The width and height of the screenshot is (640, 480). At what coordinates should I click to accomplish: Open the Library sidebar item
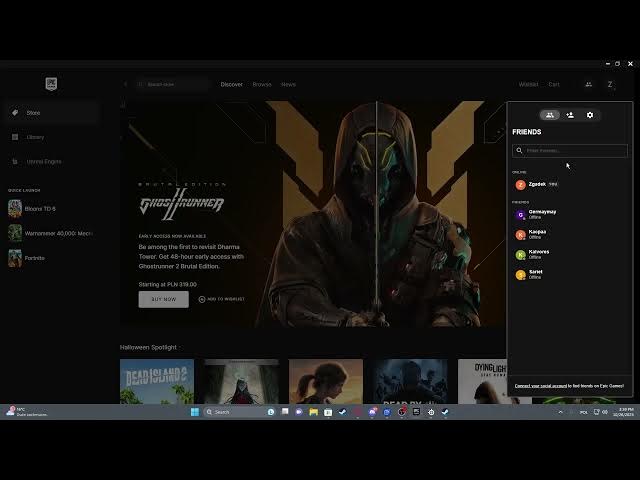click(x=51, y=137)
